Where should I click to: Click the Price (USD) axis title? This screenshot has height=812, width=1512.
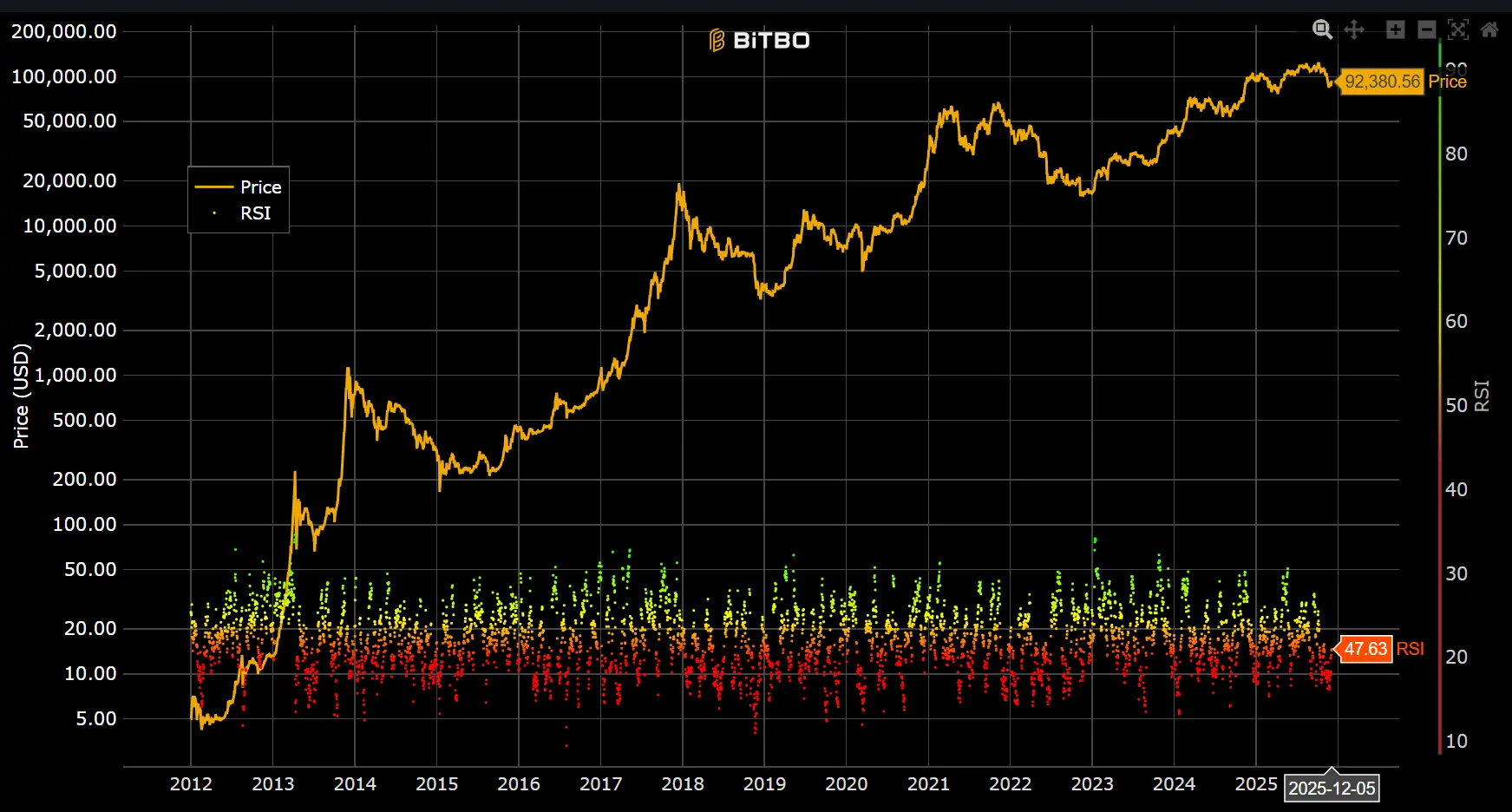point(21,396)
